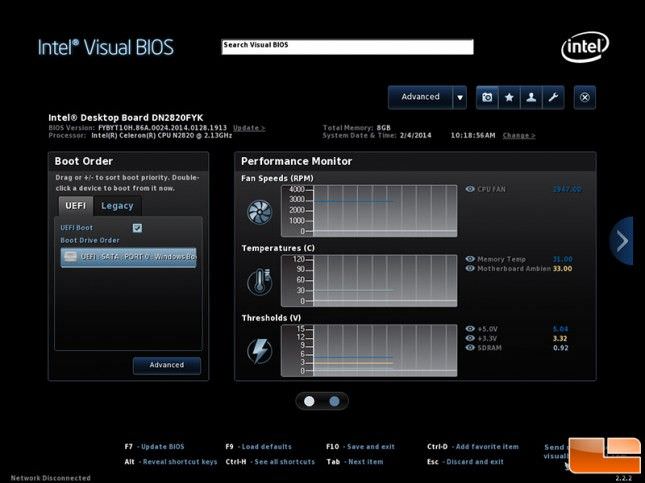This screenshot has height=483, width=645.
Task: Open the Advanced menu dropdown arrow
Action: coord(460,97)
